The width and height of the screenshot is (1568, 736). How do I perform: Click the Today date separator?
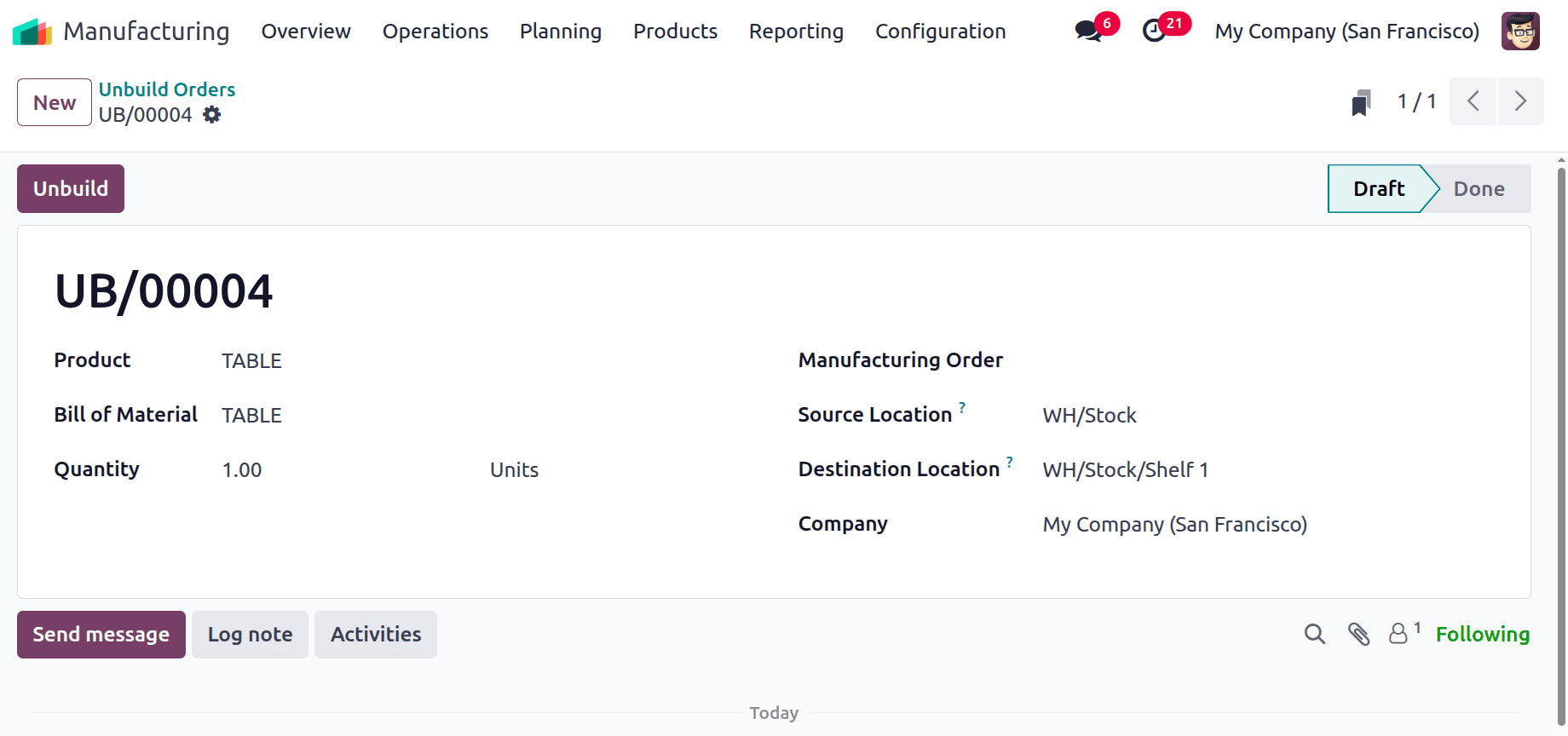coord(774,713)
